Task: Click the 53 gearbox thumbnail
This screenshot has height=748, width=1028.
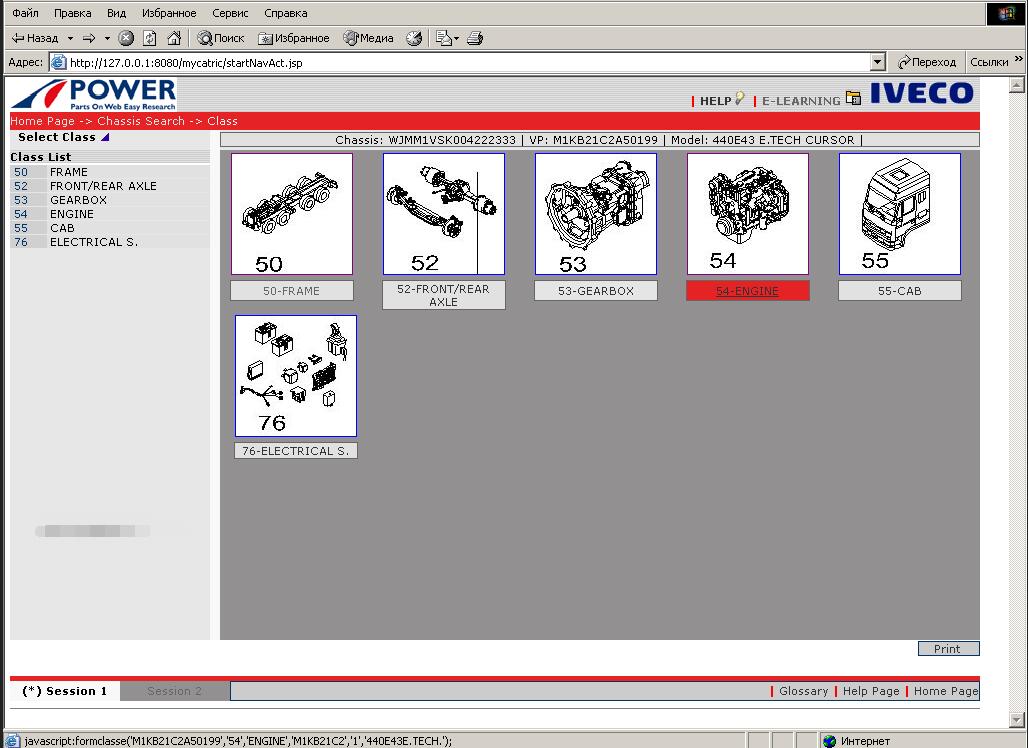Action: click(x=596, y=214)
